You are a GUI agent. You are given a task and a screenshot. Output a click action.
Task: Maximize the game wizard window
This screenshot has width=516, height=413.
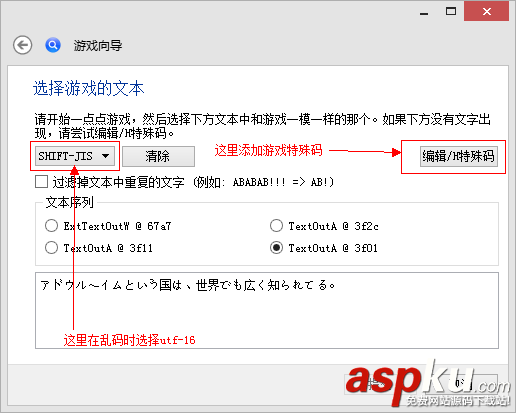[451, 12]
